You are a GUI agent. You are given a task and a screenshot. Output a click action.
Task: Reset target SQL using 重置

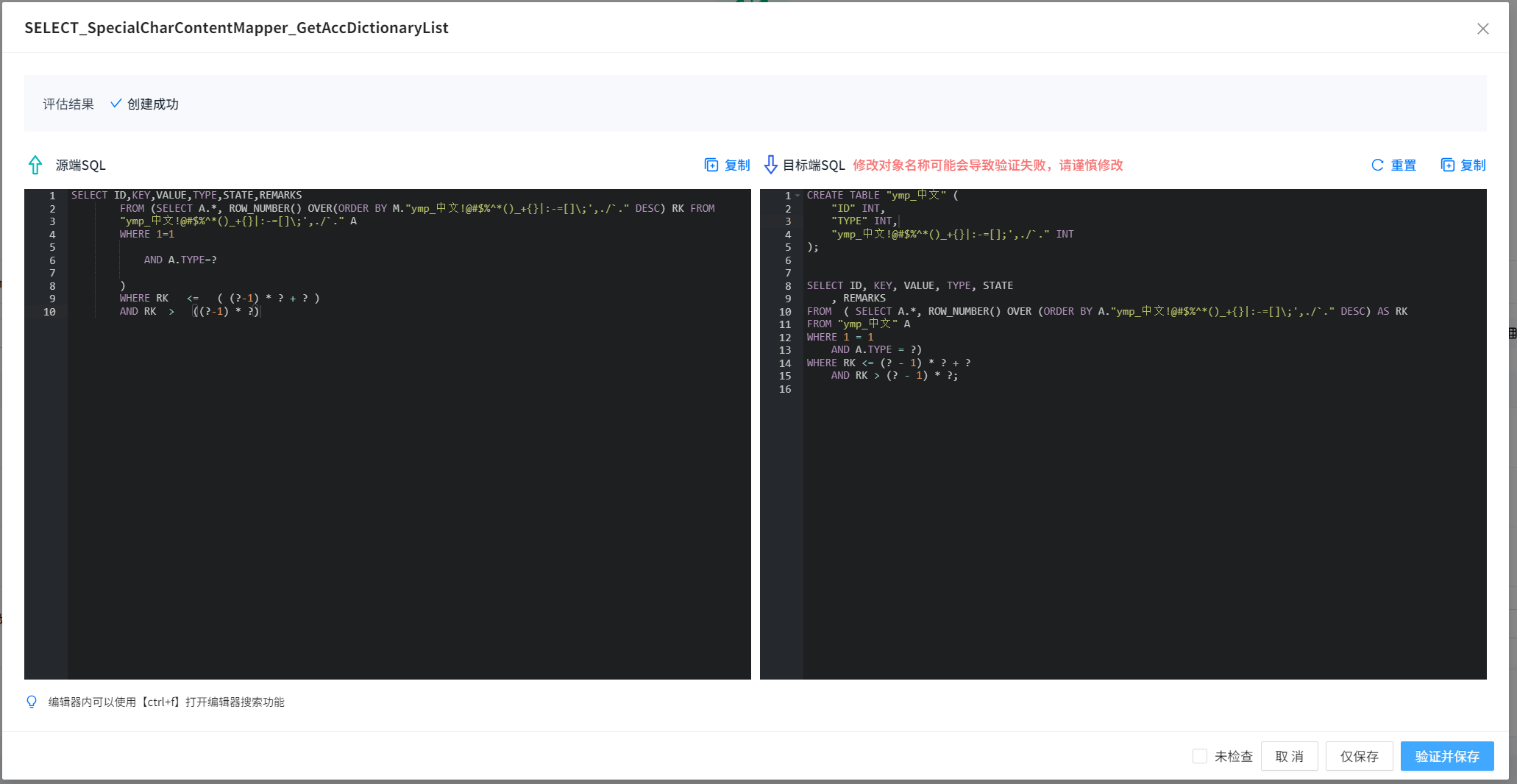[x=1394, y=165]
